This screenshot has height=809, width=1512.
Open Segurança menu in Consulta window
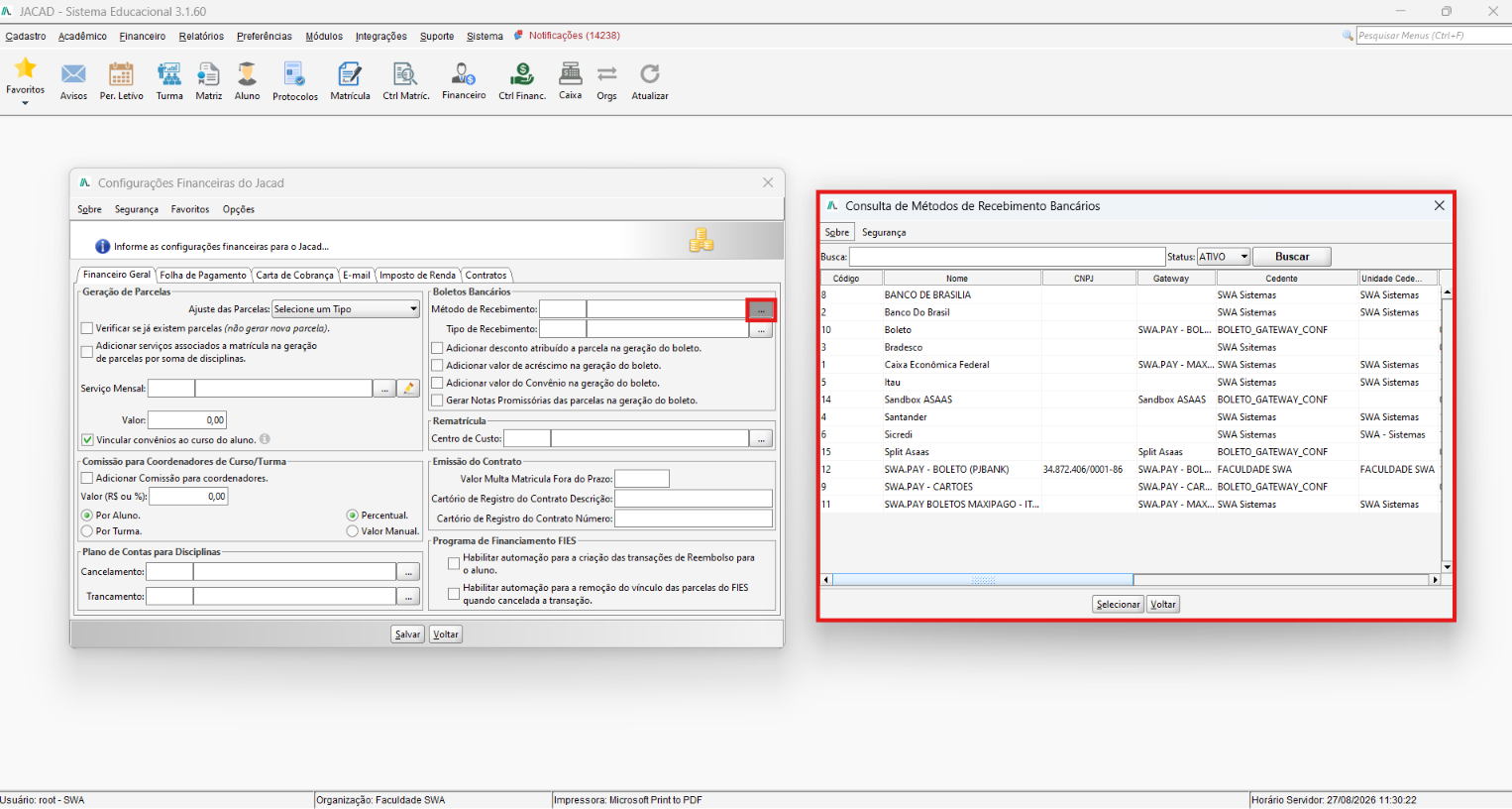[884, 232]
